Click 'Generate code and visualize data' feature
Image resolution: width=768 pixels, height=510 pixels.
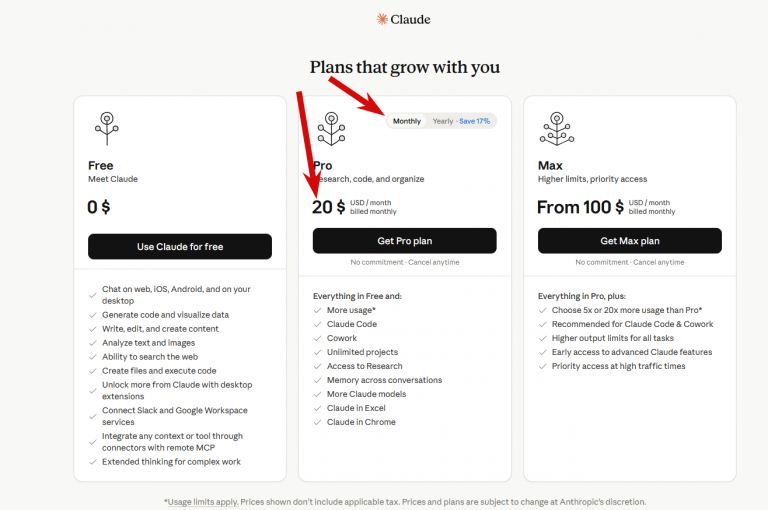(165, 315)
